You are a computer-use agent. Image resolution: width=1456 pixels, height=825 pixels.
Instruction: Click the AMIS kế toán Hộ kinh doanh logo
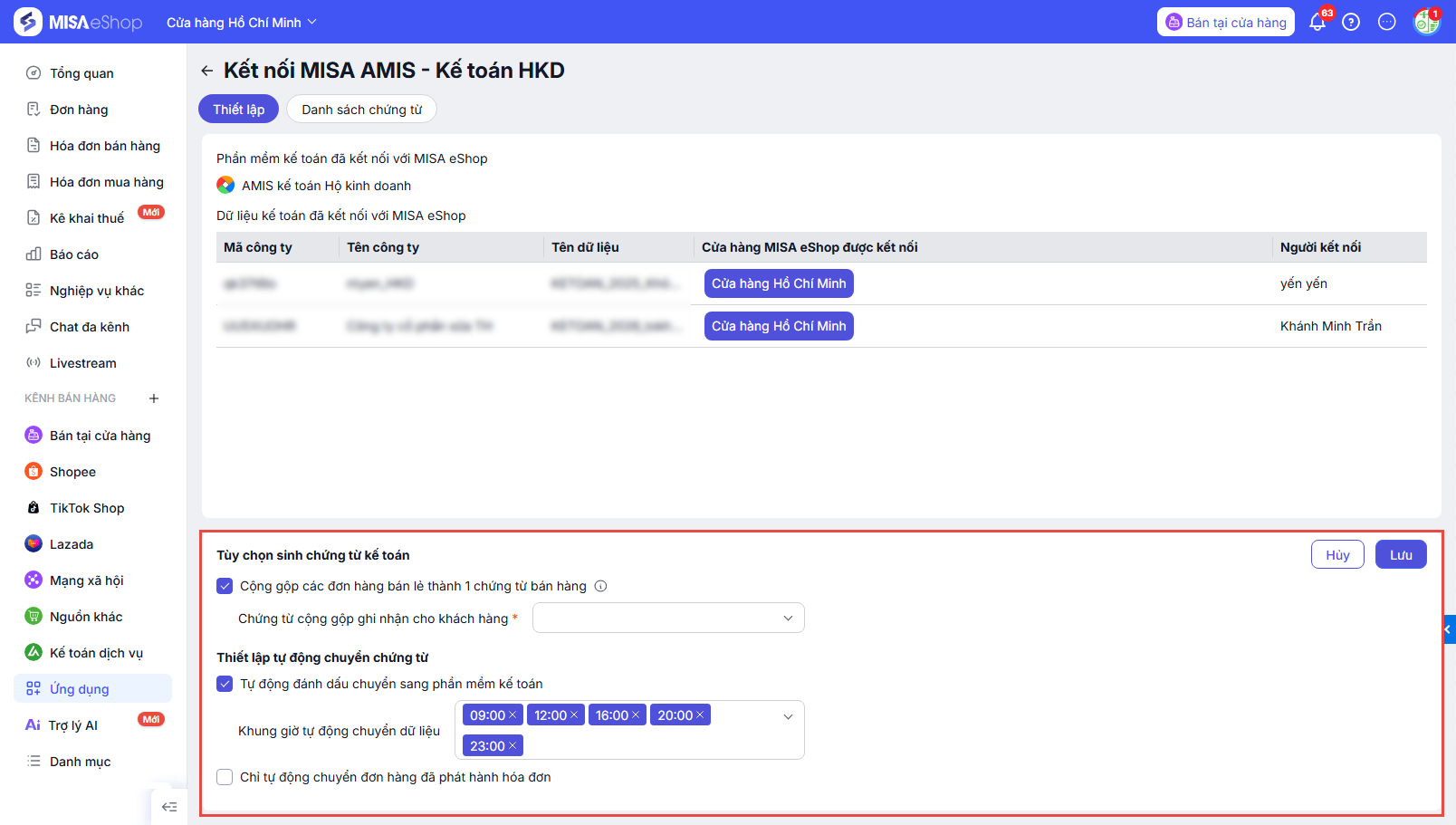(225, 186)
